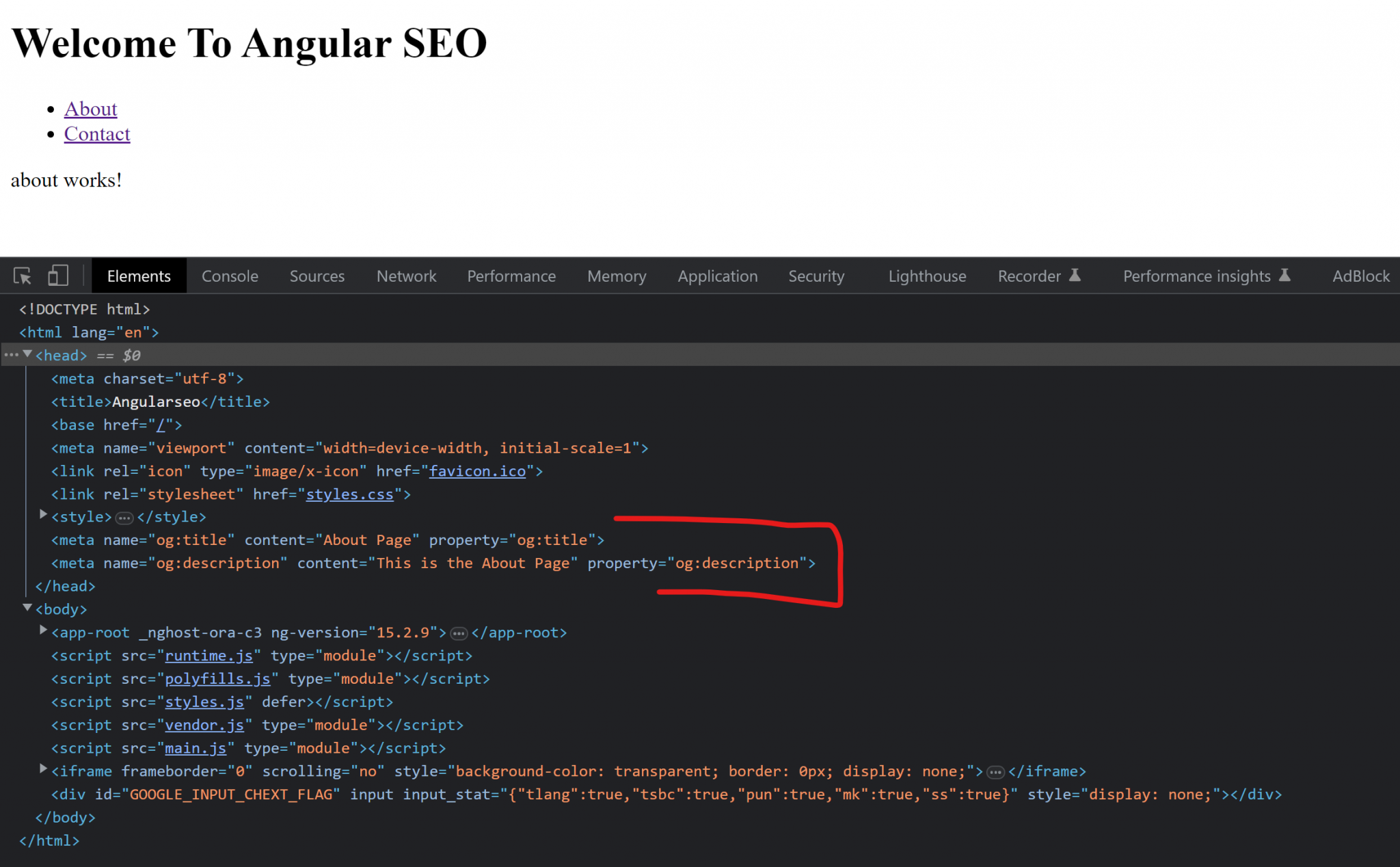
Task: Select the Application panel icon
Action: pyautogui.click(x=718, y=275)
